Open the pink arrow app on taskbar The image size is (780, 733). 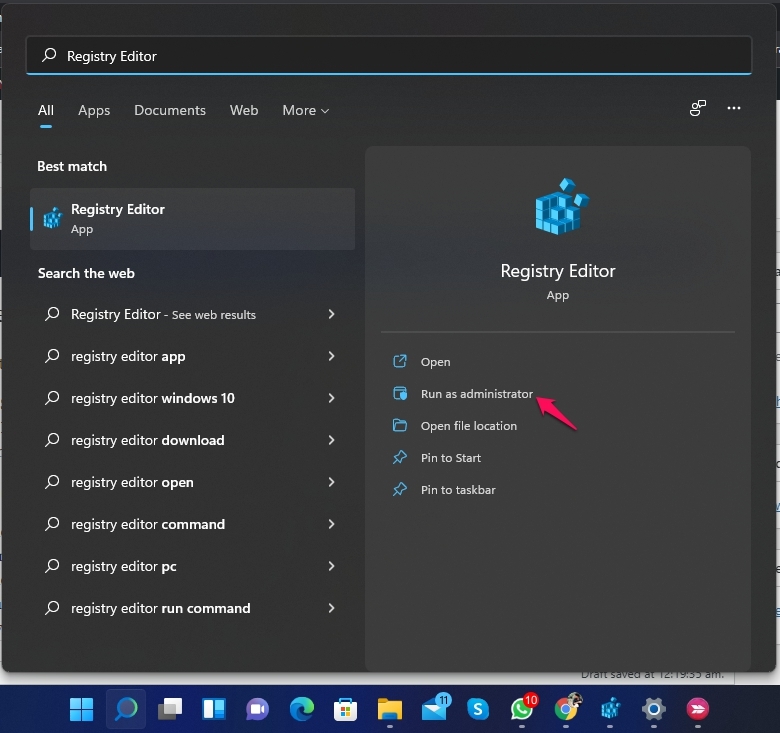tap(698, 709)
